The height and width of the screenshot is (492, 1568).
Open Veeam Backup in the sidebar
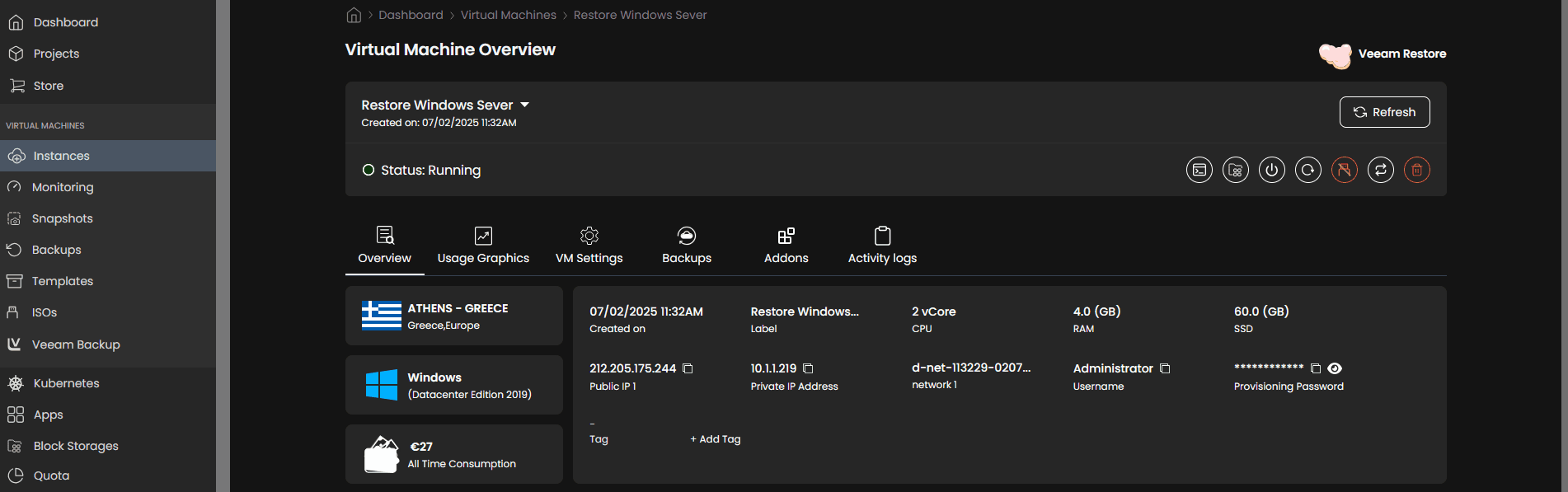(76, 344)
